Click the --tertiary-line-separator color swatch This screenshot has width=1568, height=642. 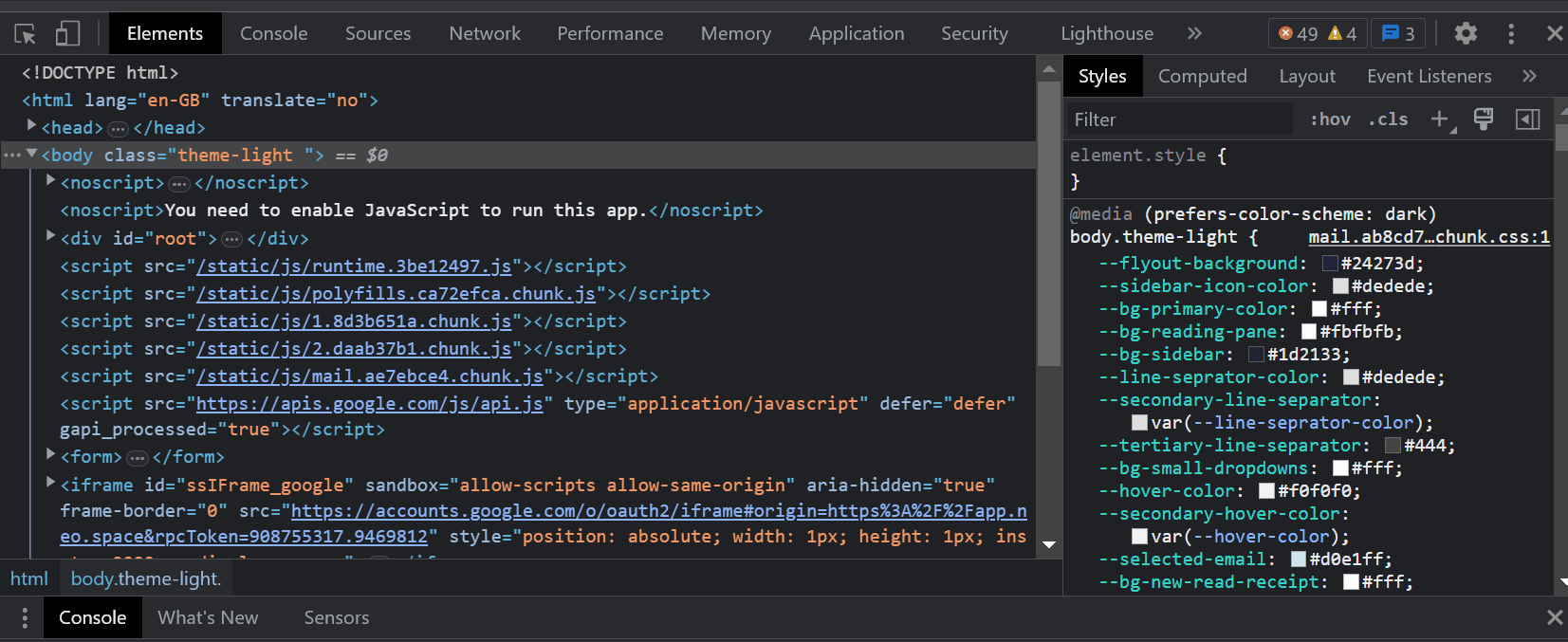tap(1393, 446)
